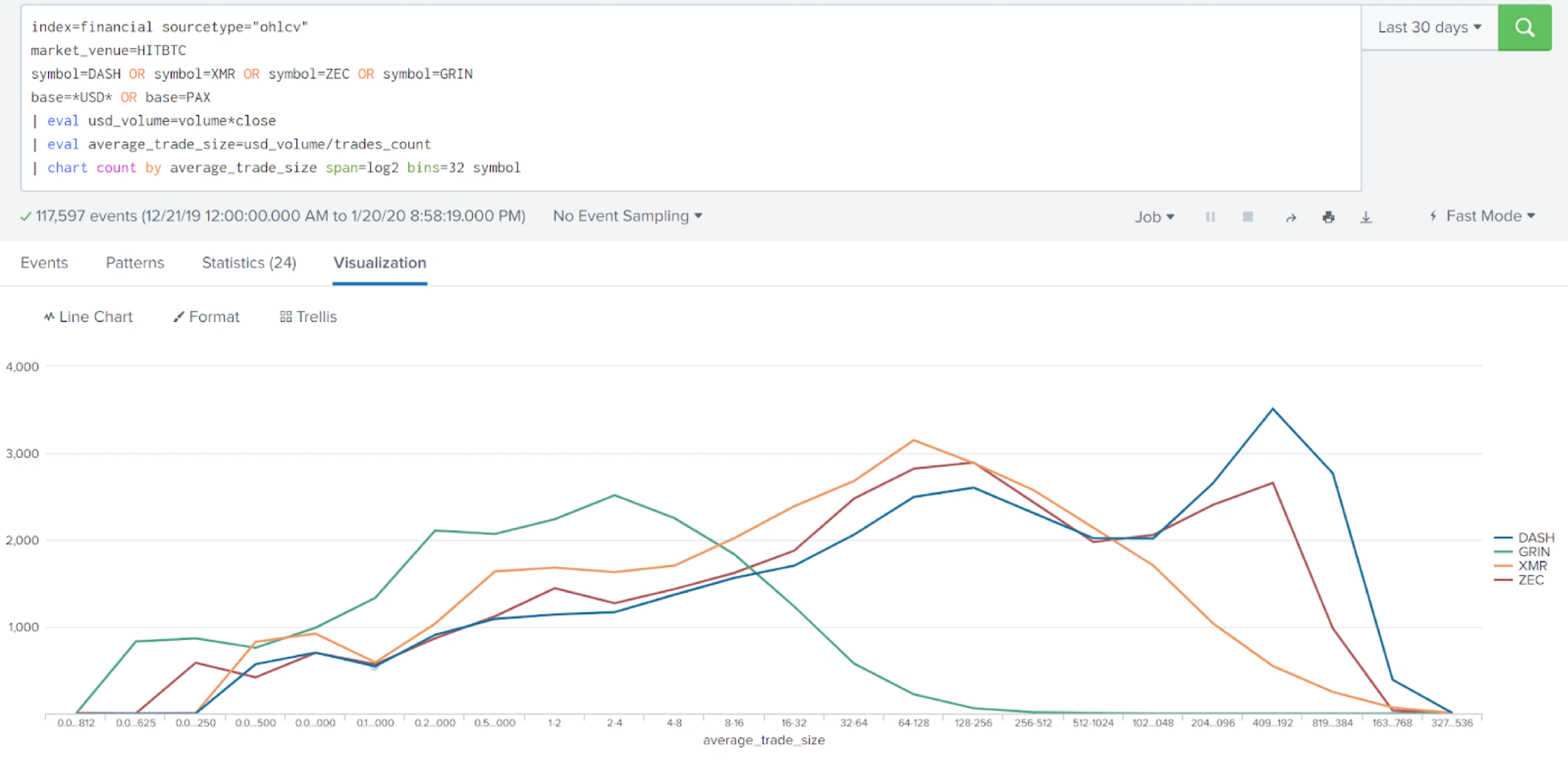Click the GRIN peak point at 2-4
Viewport: 1568px width, 763px height.
(614, 495)
